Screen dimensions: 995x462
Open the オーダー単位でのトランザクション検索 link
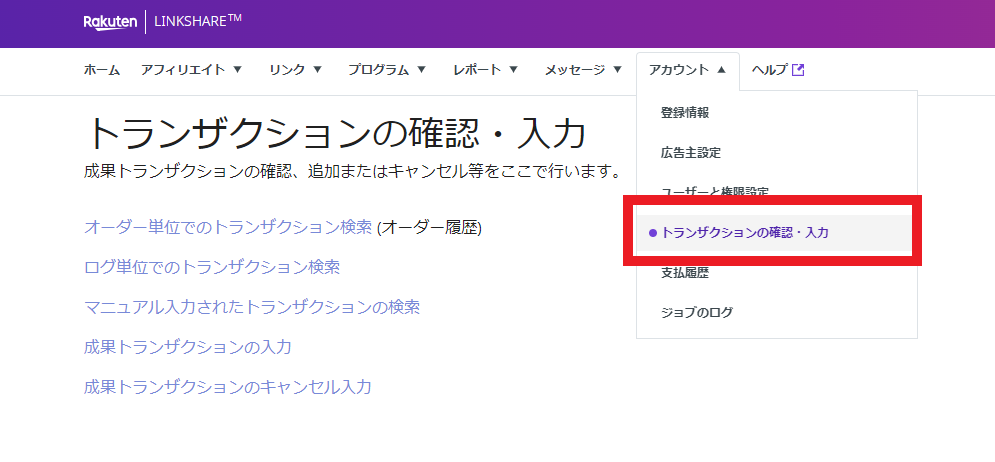point(228,227)
